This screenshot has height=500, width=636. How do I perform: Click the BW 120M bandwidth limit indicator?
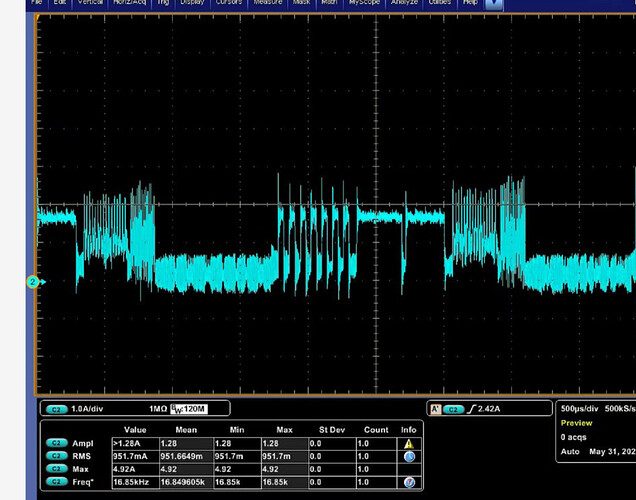(189, 409)
